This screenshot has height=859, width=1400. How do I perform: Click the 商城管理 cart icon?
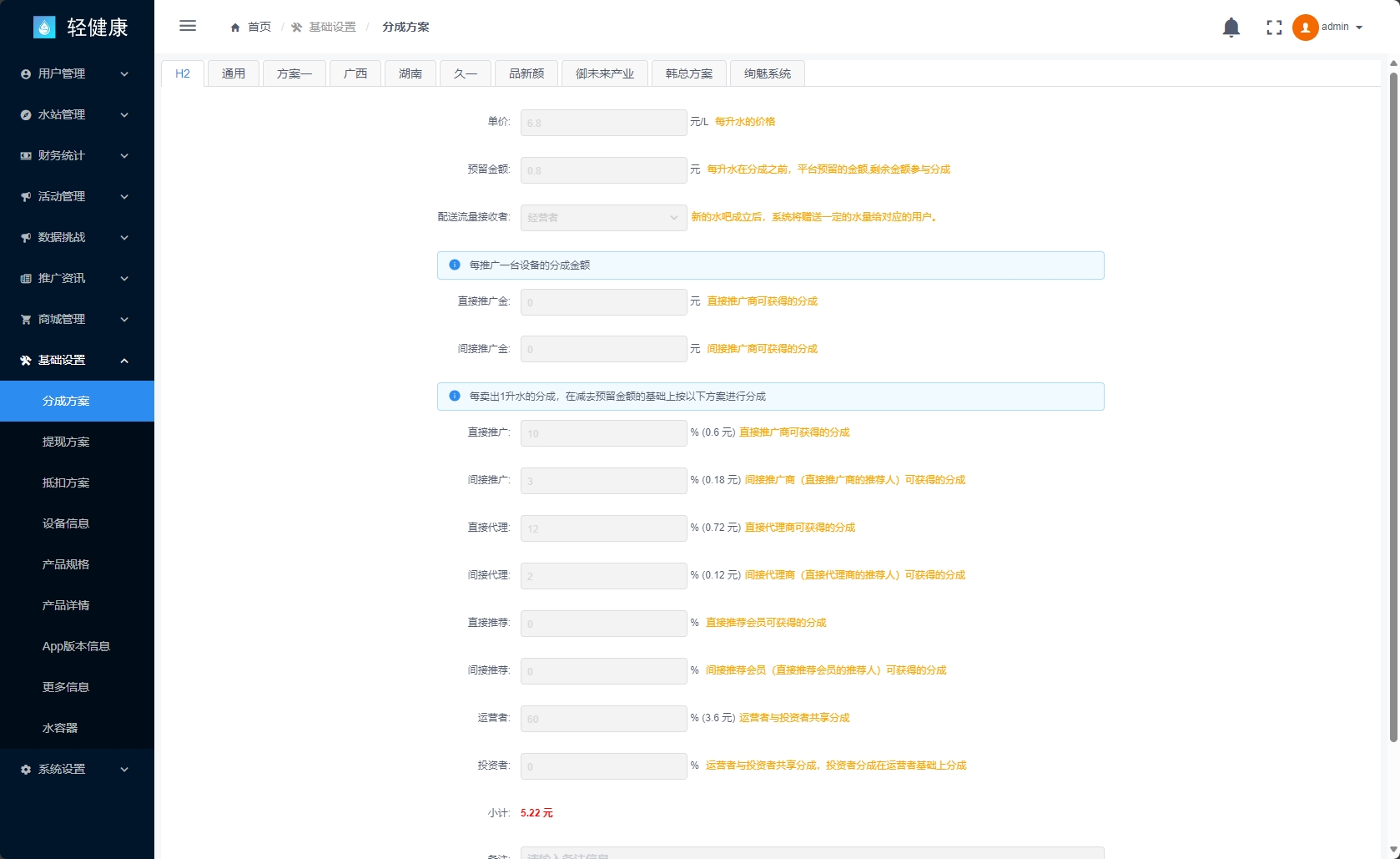coord(26,320)
